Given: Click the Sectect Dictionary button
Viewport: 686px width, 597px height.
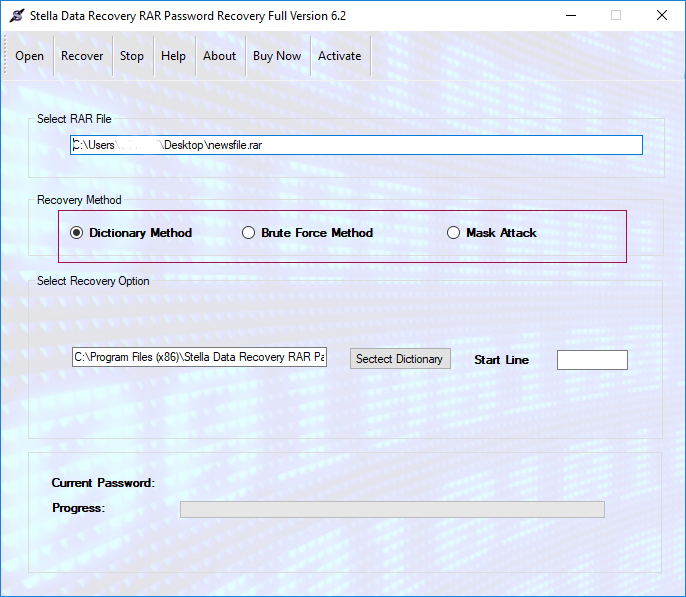Looking at the screenshot, I should point(400,359).
